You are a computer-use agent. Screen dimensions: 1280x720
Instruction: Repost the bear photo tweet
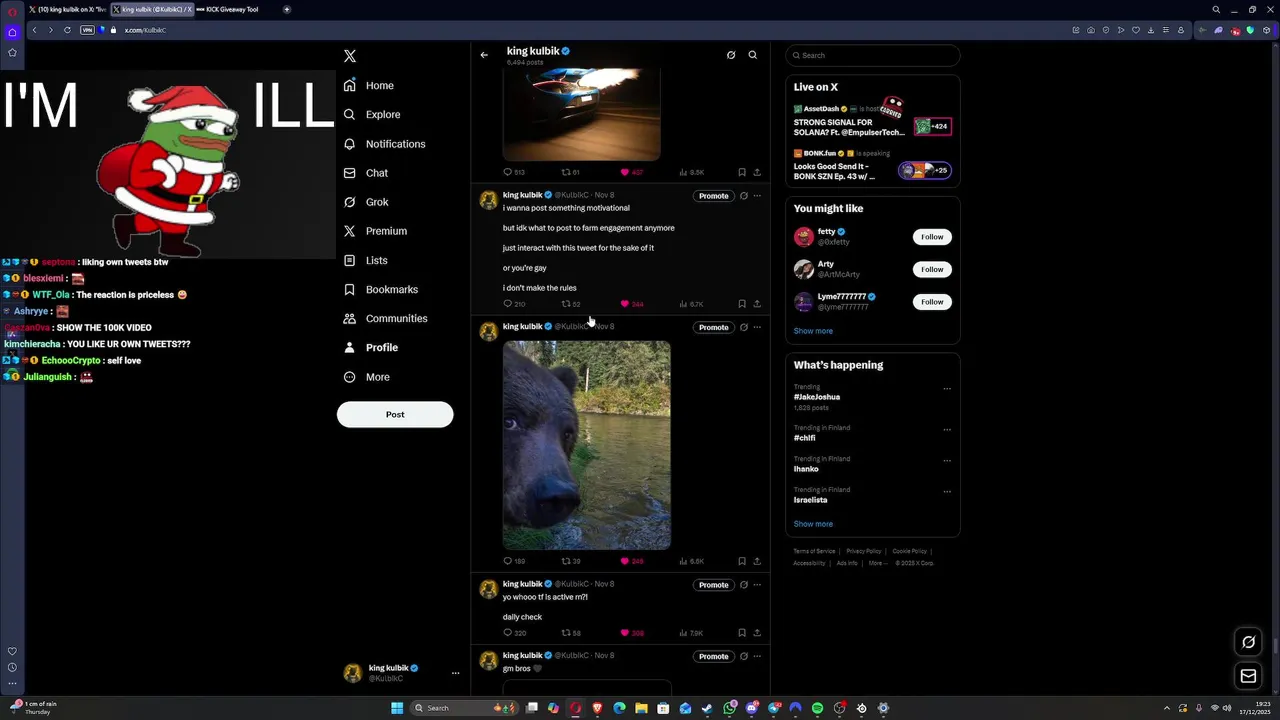coord(566,561)
